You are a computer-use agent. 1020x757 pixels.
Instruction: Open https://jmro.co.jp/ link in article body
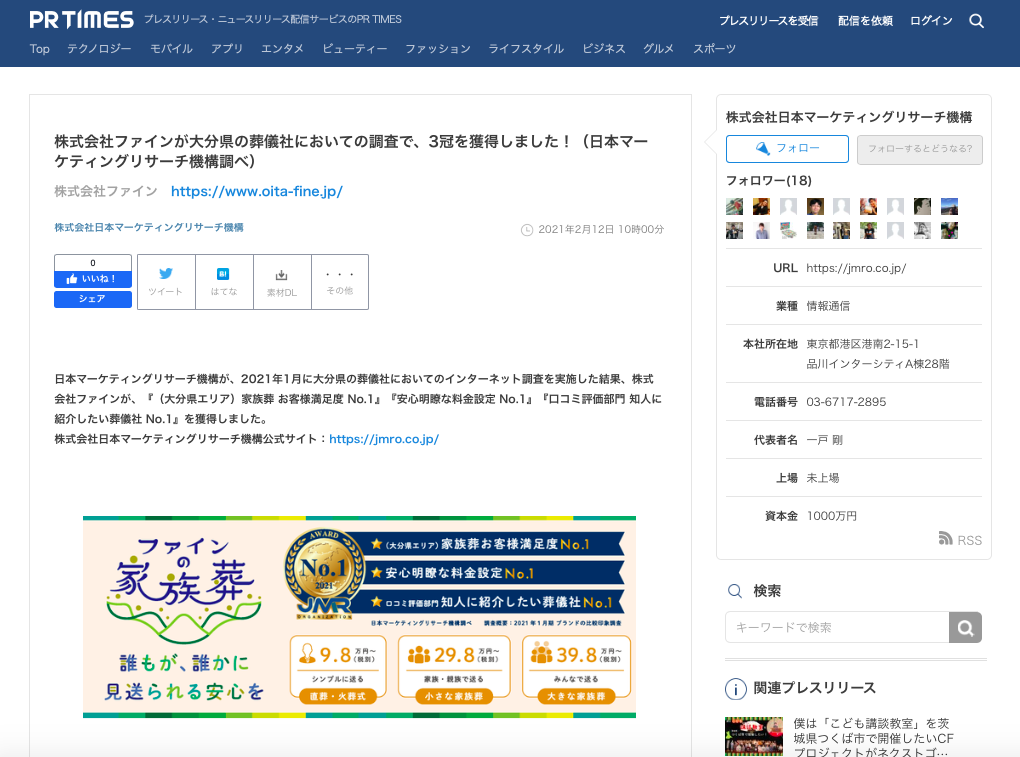pyautogui.click(x=384, y=439)
